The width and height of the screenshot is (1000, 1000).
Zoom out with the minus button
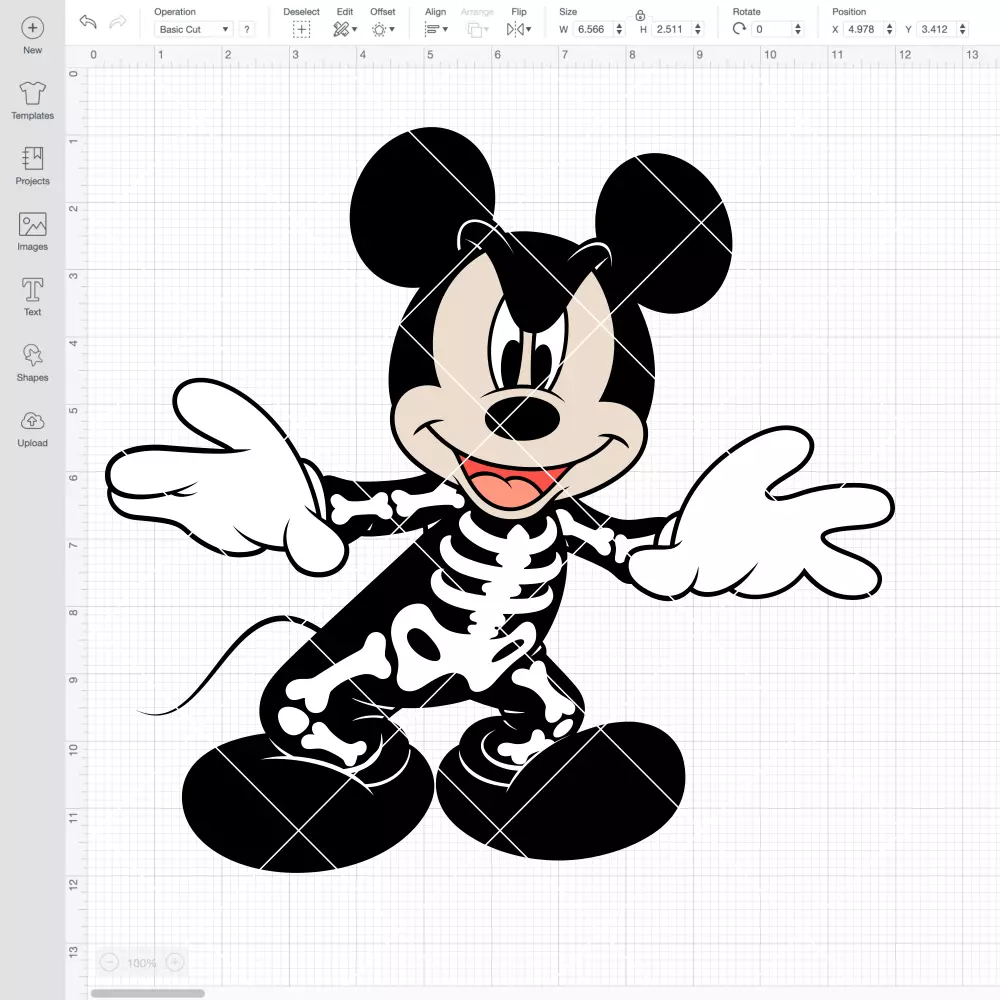109,962
